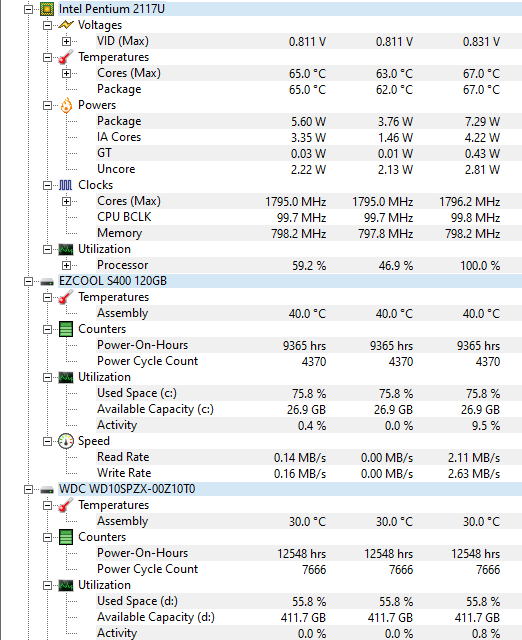Click the 100.0 % processor max value

pyautogui.click(x=480, y=266)
